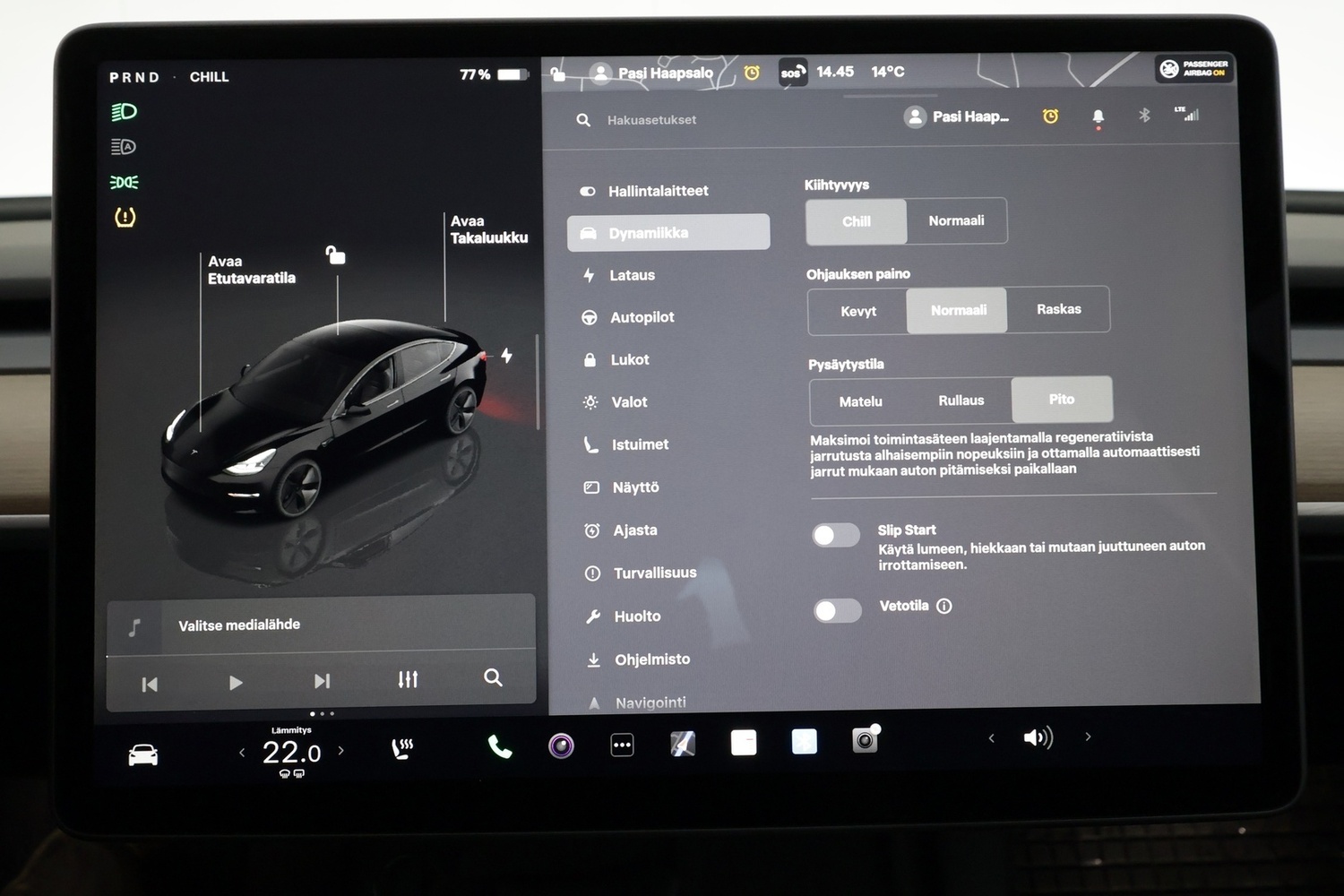Open the dashcam icon

point(865,740)
